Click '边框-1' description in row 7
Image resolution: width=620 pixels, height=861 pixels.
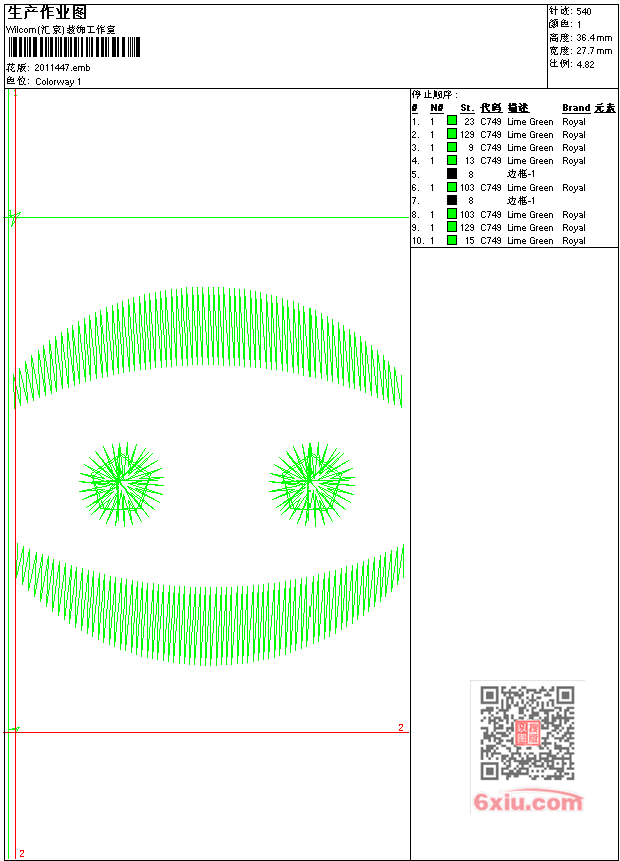(521, 200)
